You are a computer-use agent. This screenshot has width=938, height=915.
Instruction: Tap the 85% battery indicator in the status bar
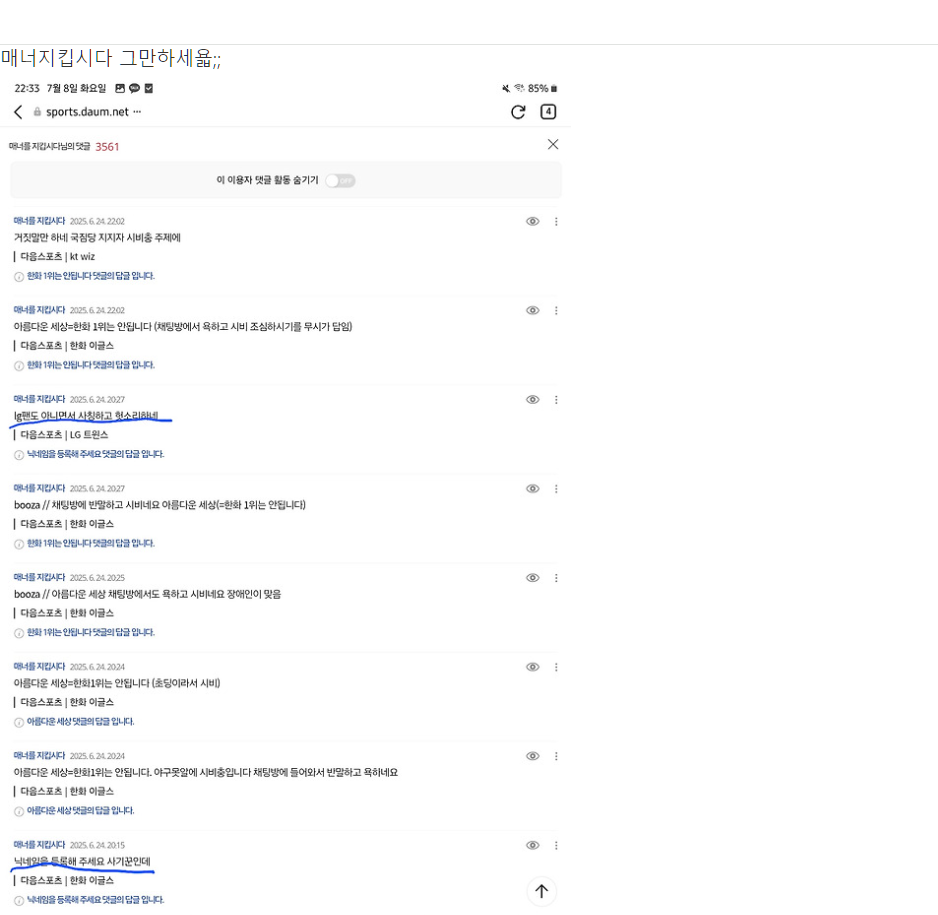point(537,88)
